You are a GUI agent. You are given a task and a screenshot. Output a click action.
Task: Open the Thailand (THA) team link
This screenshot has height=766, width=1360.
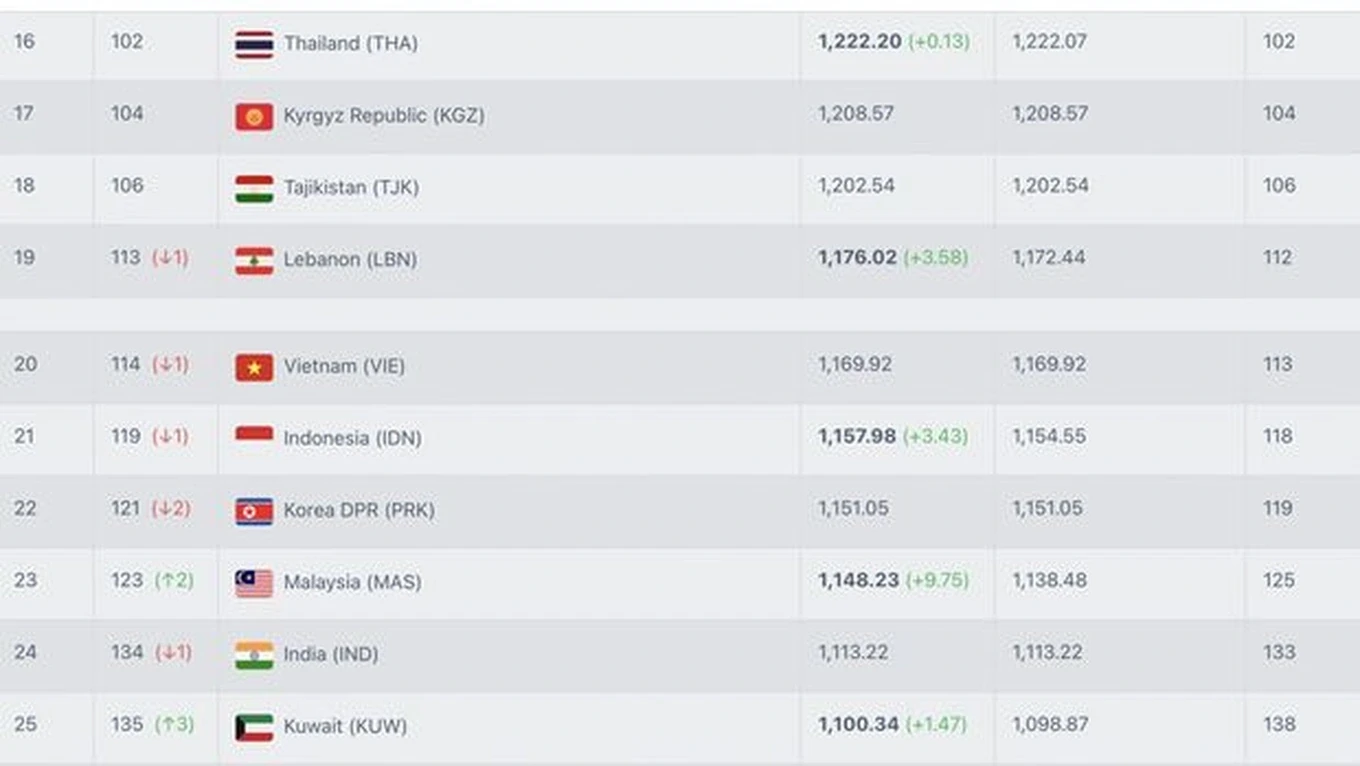click(x=350, y=43)
